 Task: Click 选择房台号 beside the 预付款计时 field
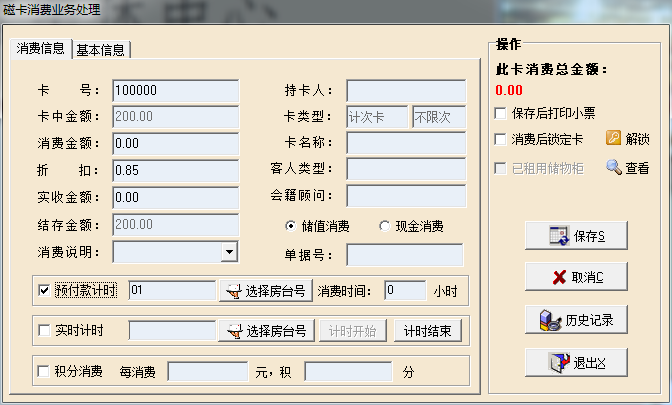(x=263, y=291)
